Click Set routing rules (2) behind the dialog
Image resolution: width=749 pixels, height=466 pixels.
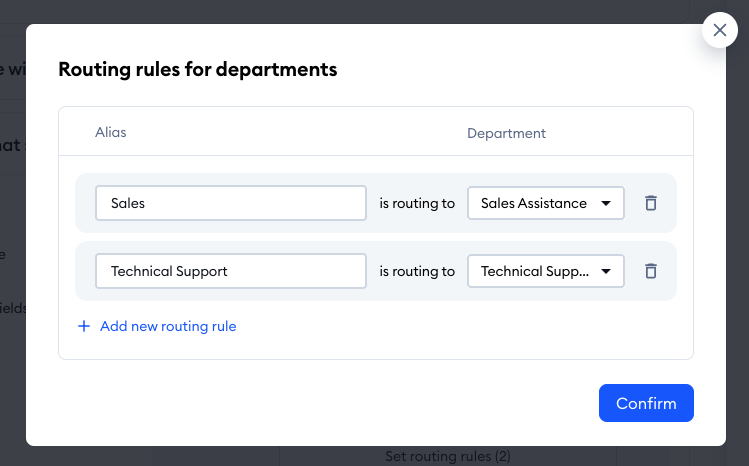[447, 456]
